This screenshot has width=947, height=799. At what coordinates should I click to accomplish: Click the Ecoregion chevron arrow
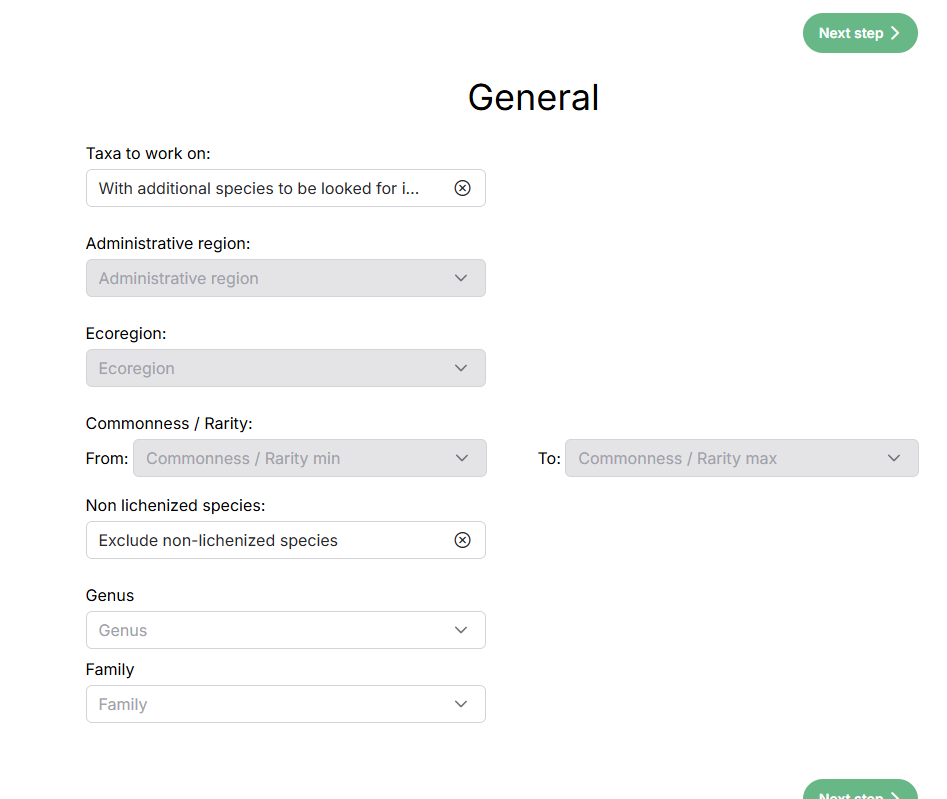(x=461, y=368)
